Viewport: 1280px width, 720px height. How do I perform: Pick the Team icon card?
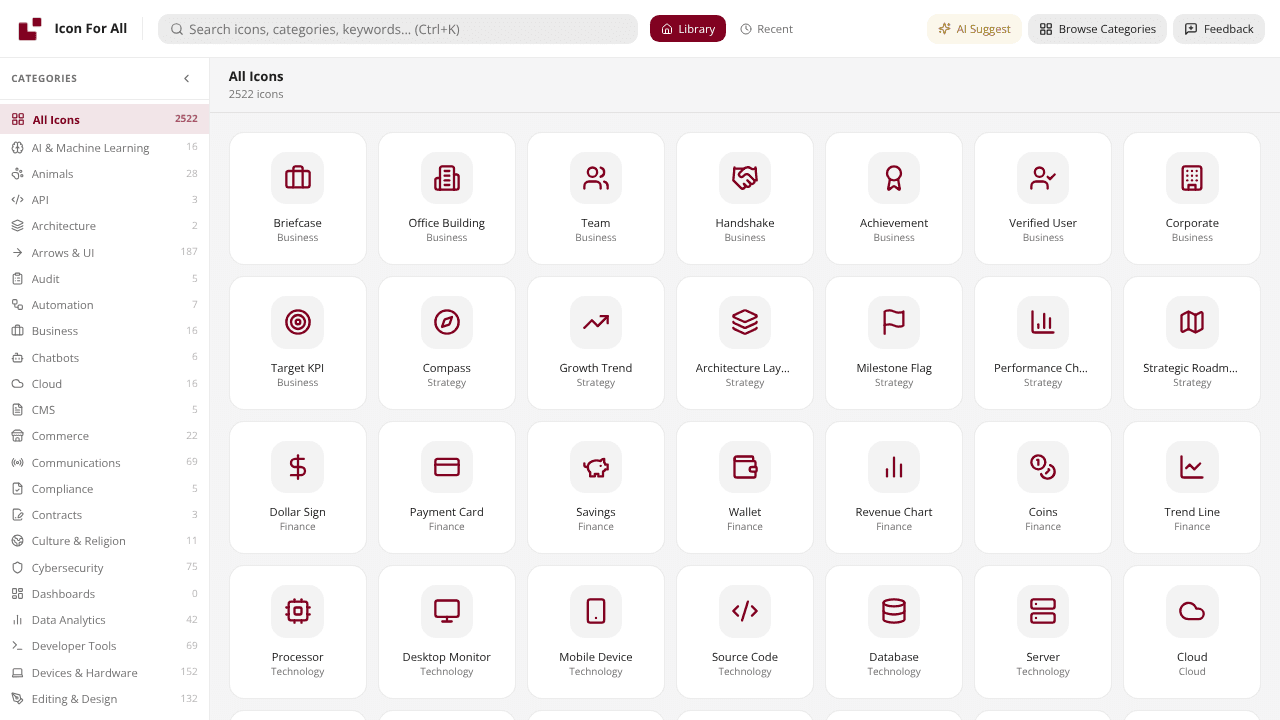[x=596, y=198]
